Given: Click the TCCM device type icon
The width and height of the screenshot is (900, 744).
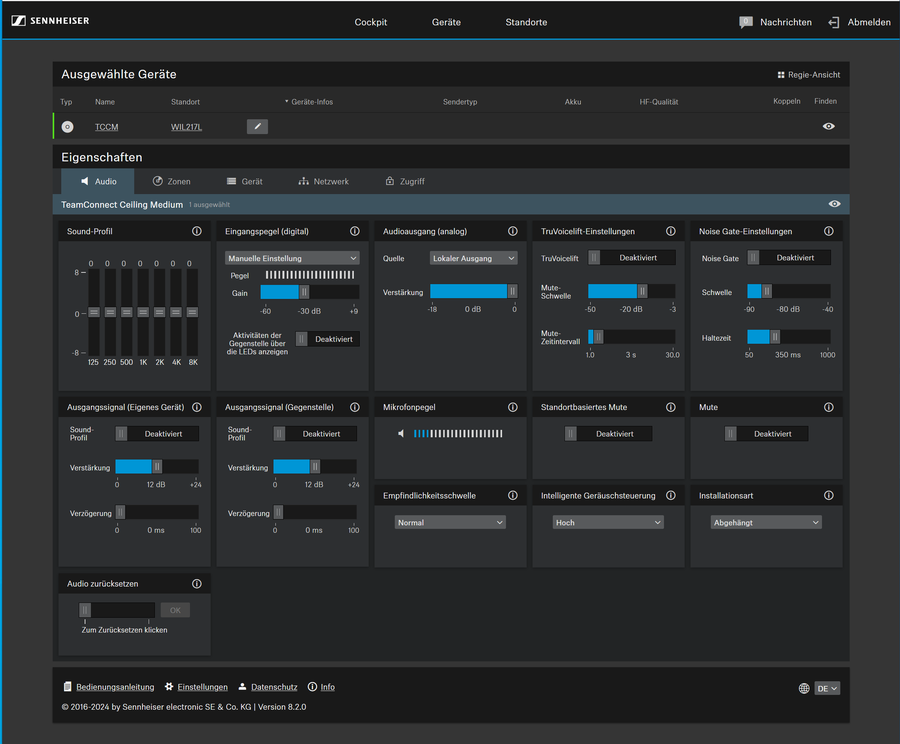Looking at the screenshot, I should 68,127.
